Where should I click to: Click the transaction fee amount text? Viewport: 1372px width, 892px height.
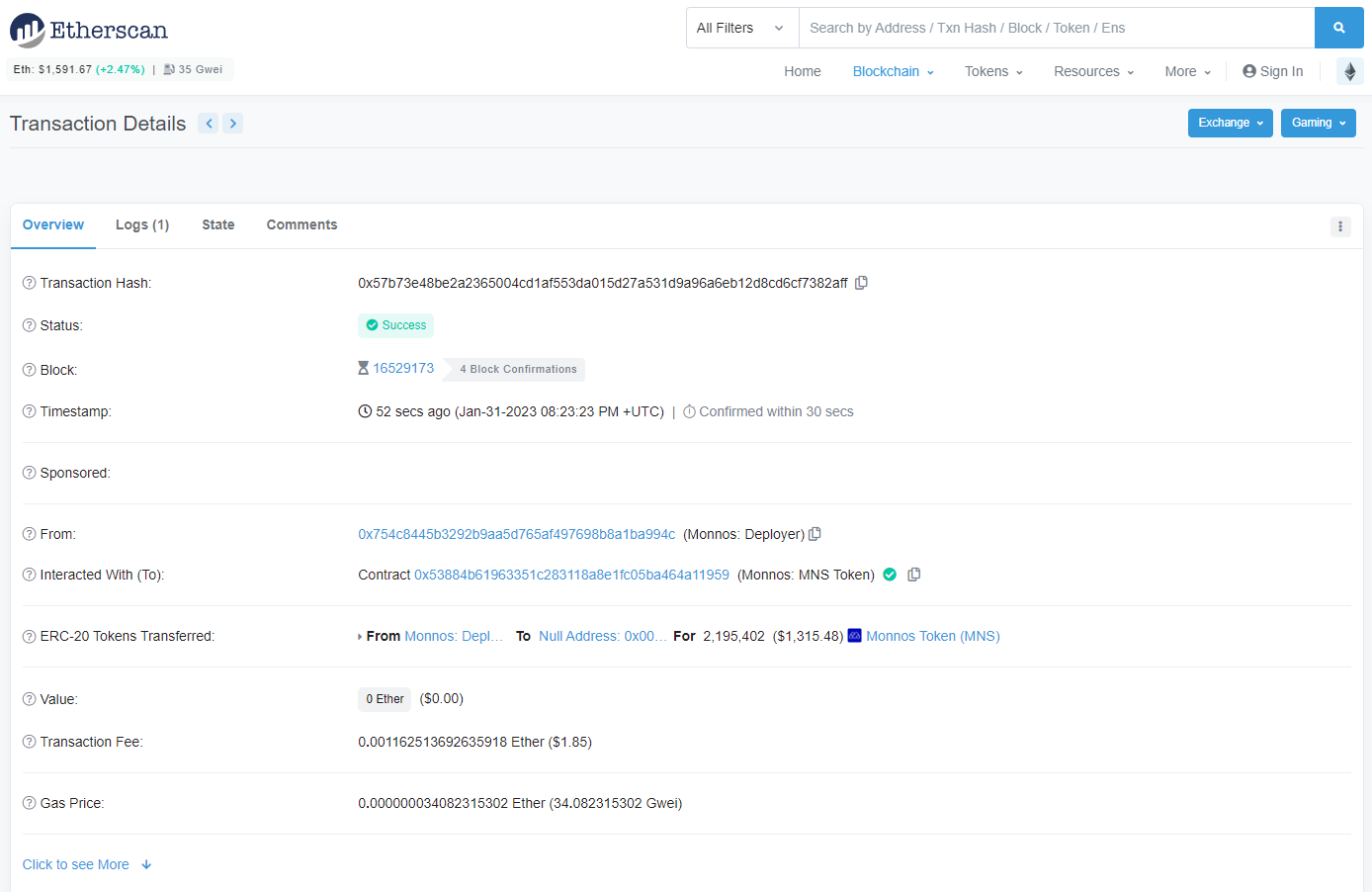coord(474,742)
